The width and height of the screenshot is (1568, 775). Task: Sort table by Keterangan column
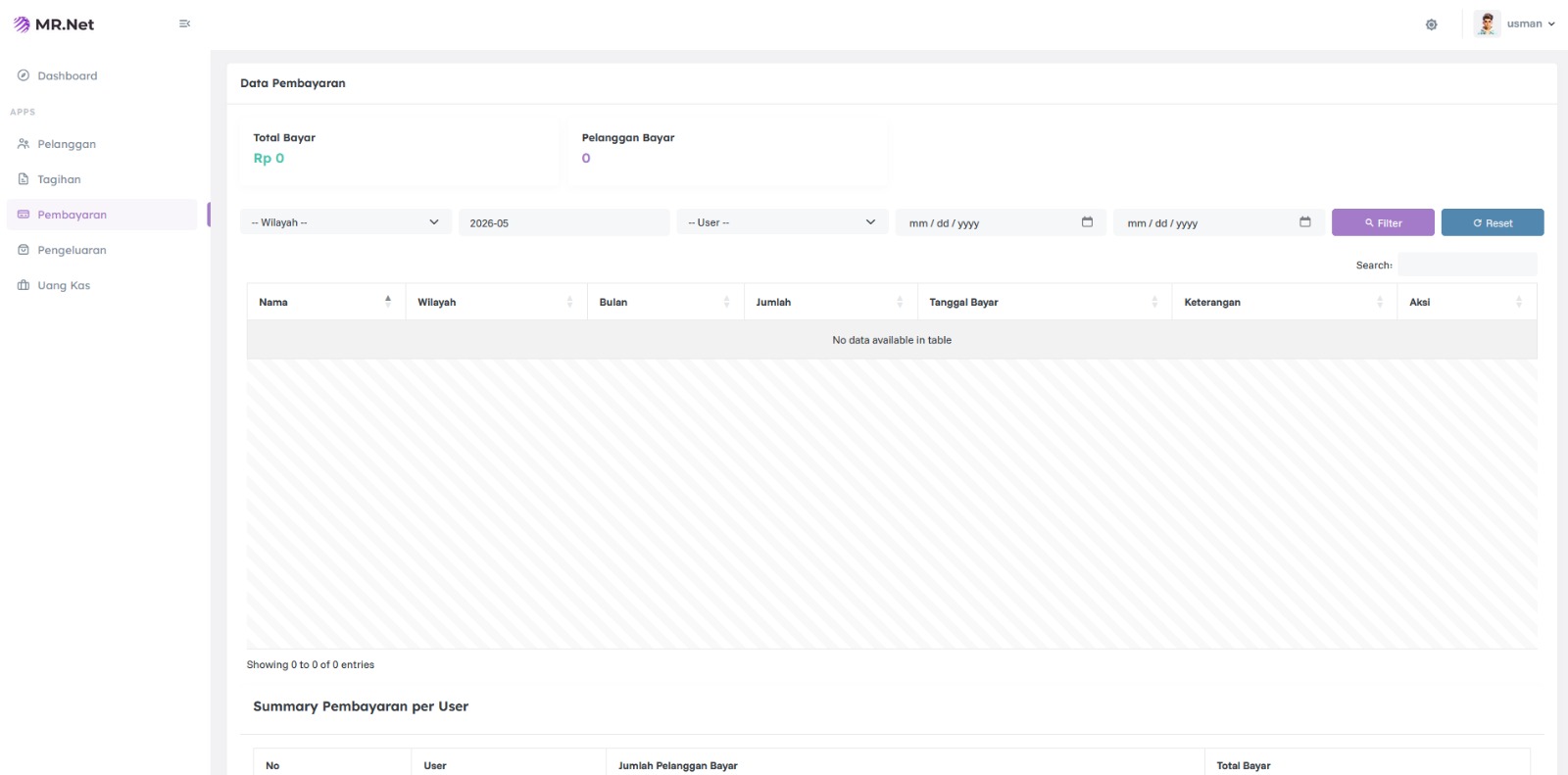tap(1285, 302)
